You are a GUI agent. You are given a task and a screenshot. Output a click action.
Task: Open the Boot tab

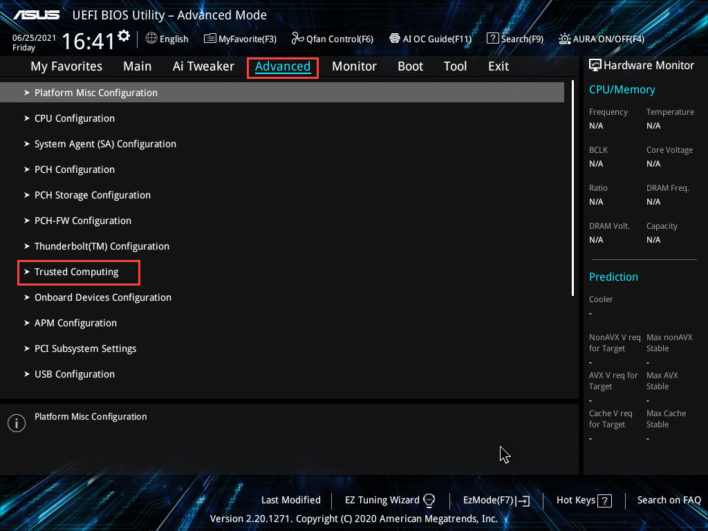tap(410, 66)
